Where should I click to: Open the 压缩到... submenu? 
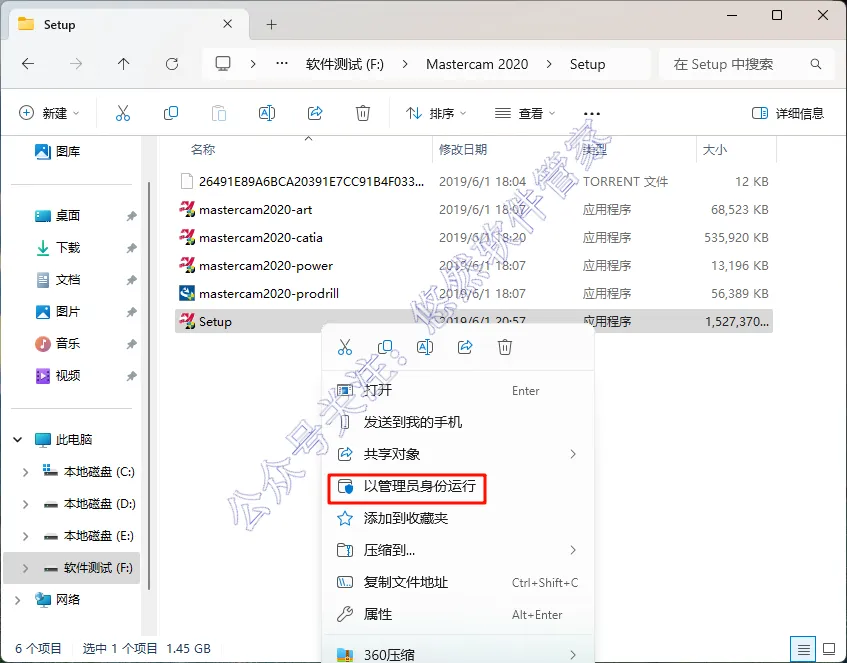[458, 550]
